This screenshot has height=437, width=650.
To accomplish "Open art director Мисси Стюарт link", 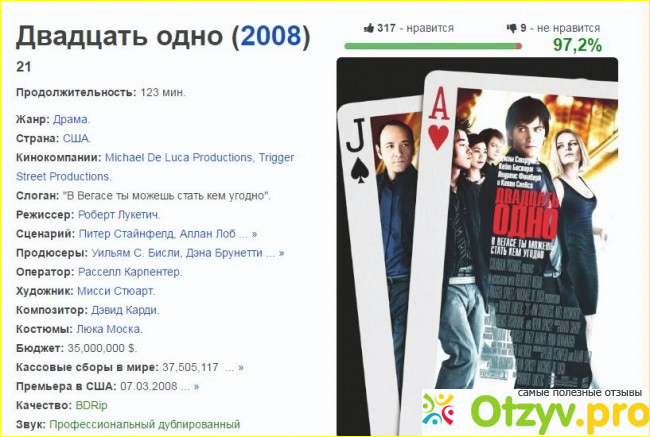I will pyautogui.click(x=116, y=291).
